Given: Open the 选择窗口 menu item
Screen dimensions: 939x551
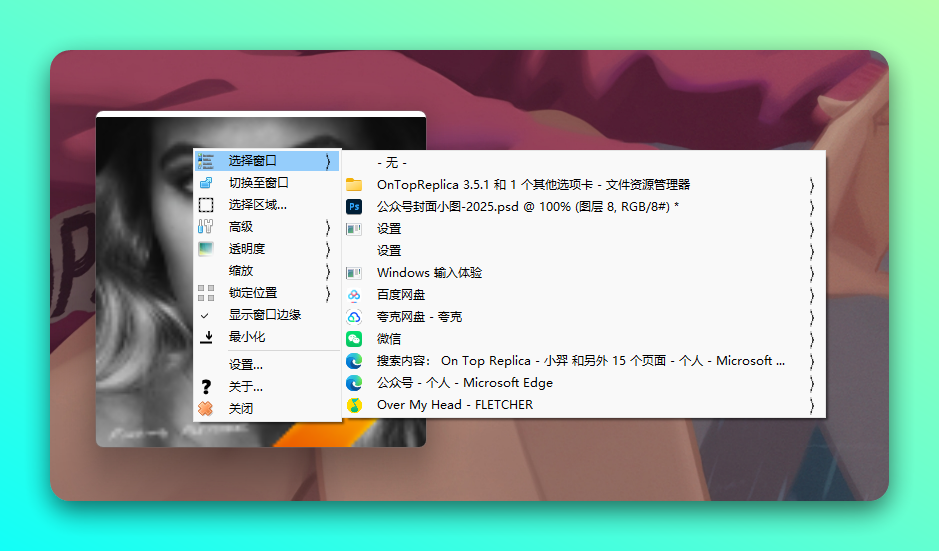Looking at the screenshot, I should pyautogui.click(x=267, y=161).
